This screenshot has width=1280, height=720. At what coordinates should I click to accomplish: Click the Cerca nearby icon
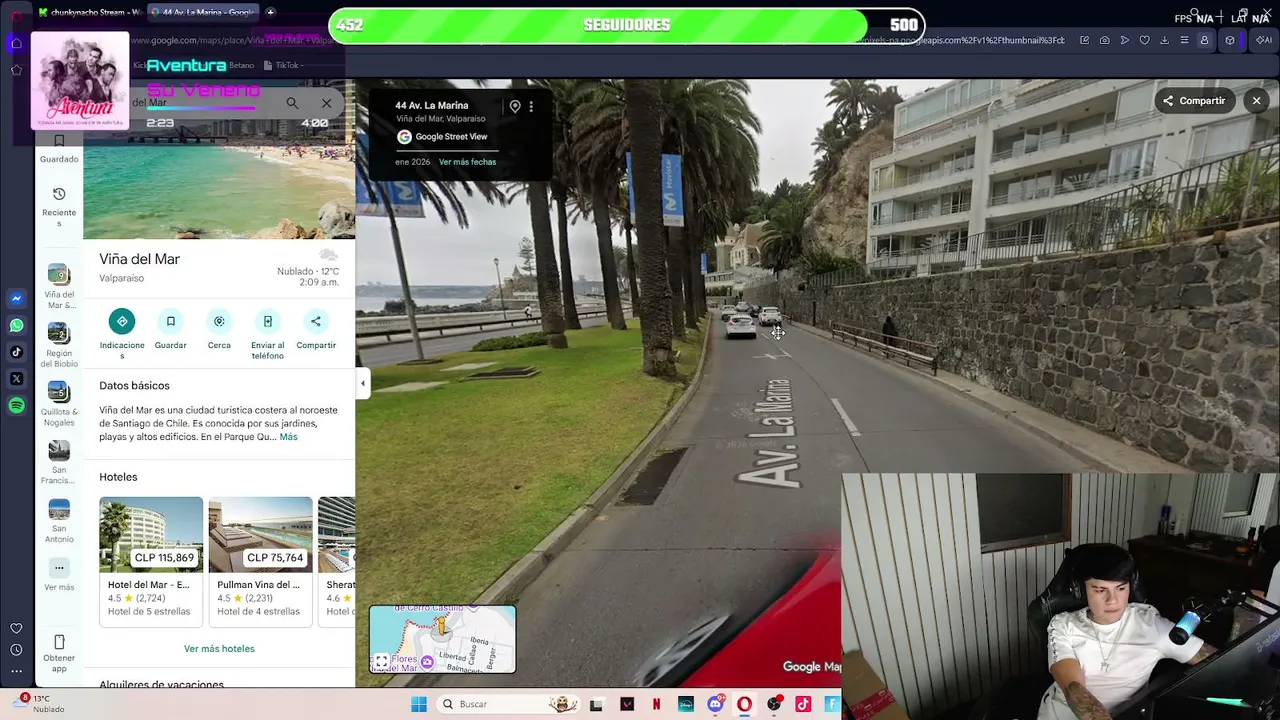[219, 321]
